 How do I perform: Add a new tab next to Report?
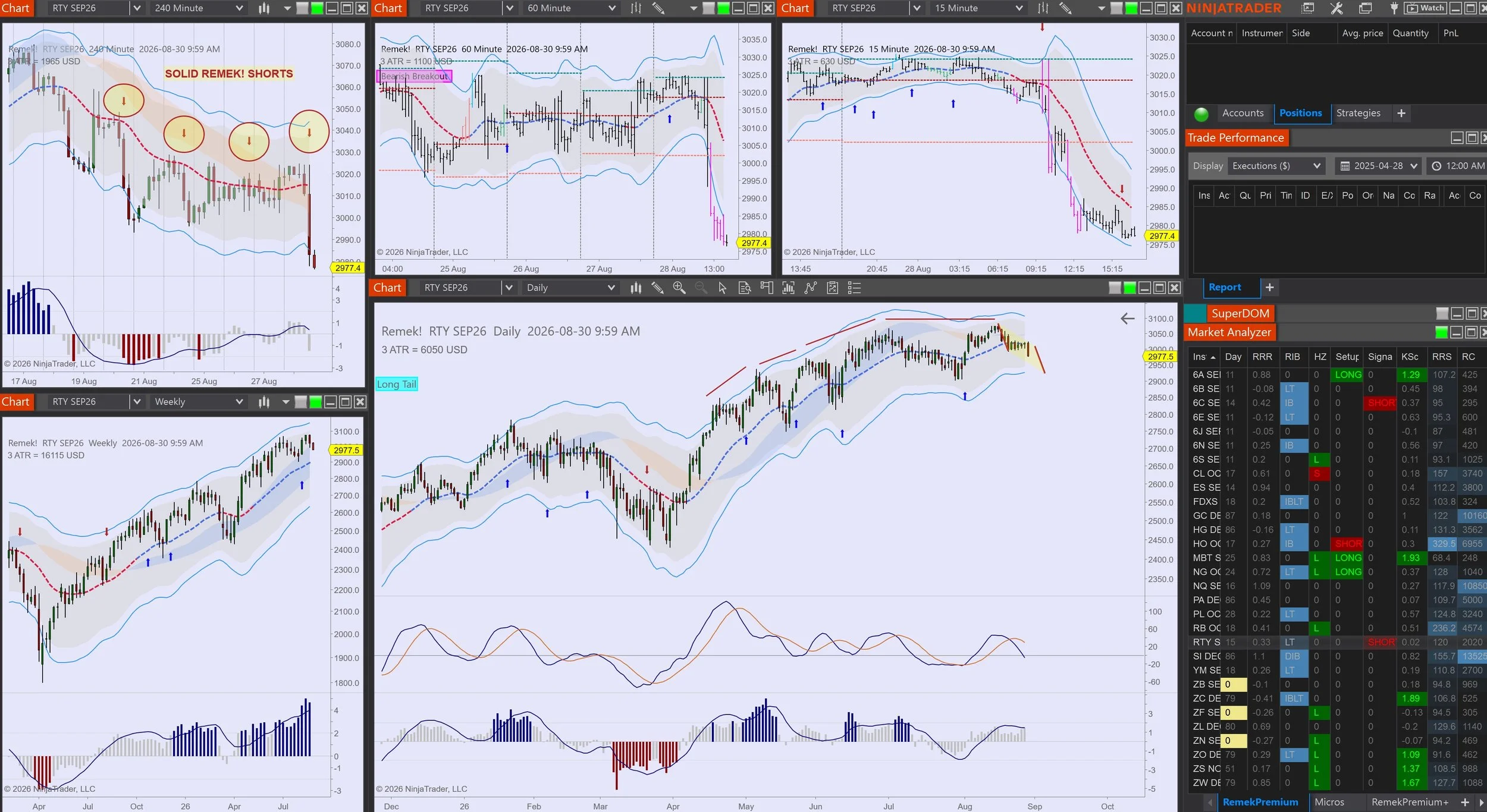point(1269,287)
